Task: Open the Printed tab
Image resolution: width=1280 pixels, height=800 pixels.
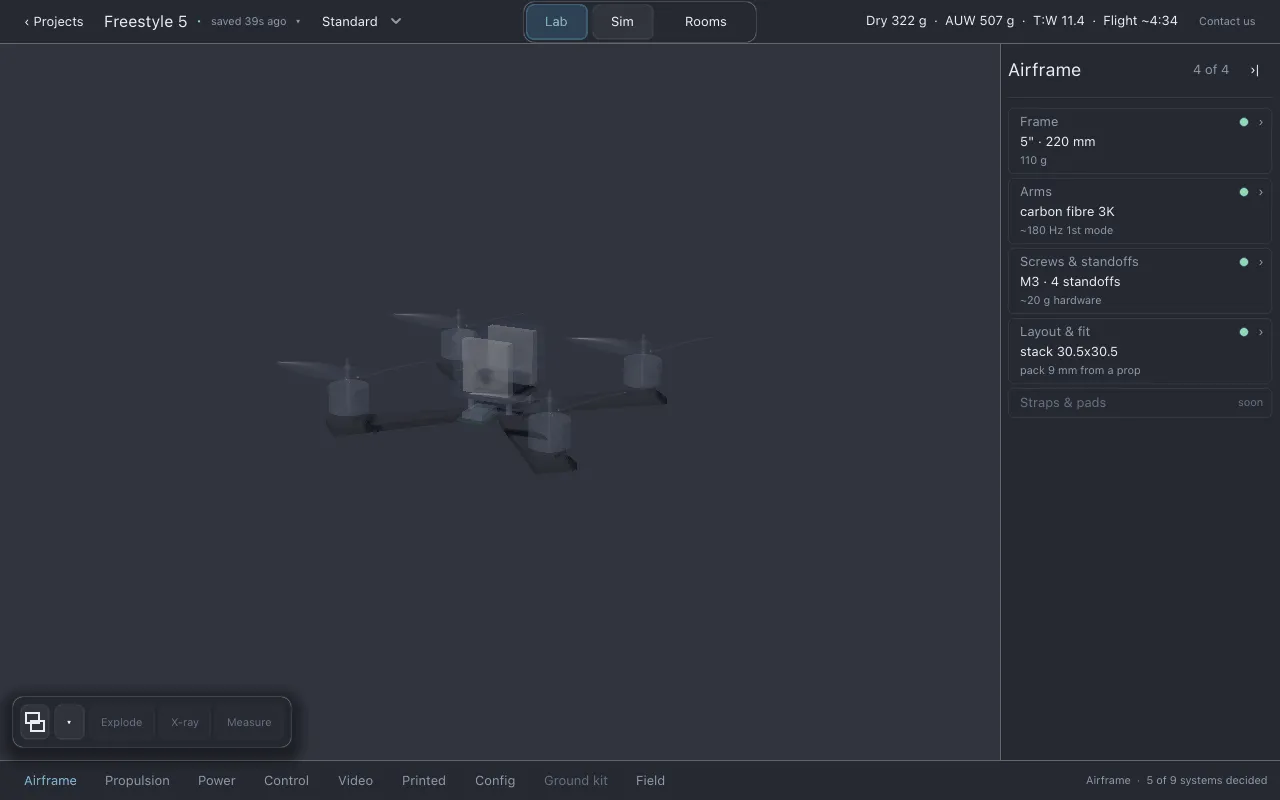Action: (424, 781)
